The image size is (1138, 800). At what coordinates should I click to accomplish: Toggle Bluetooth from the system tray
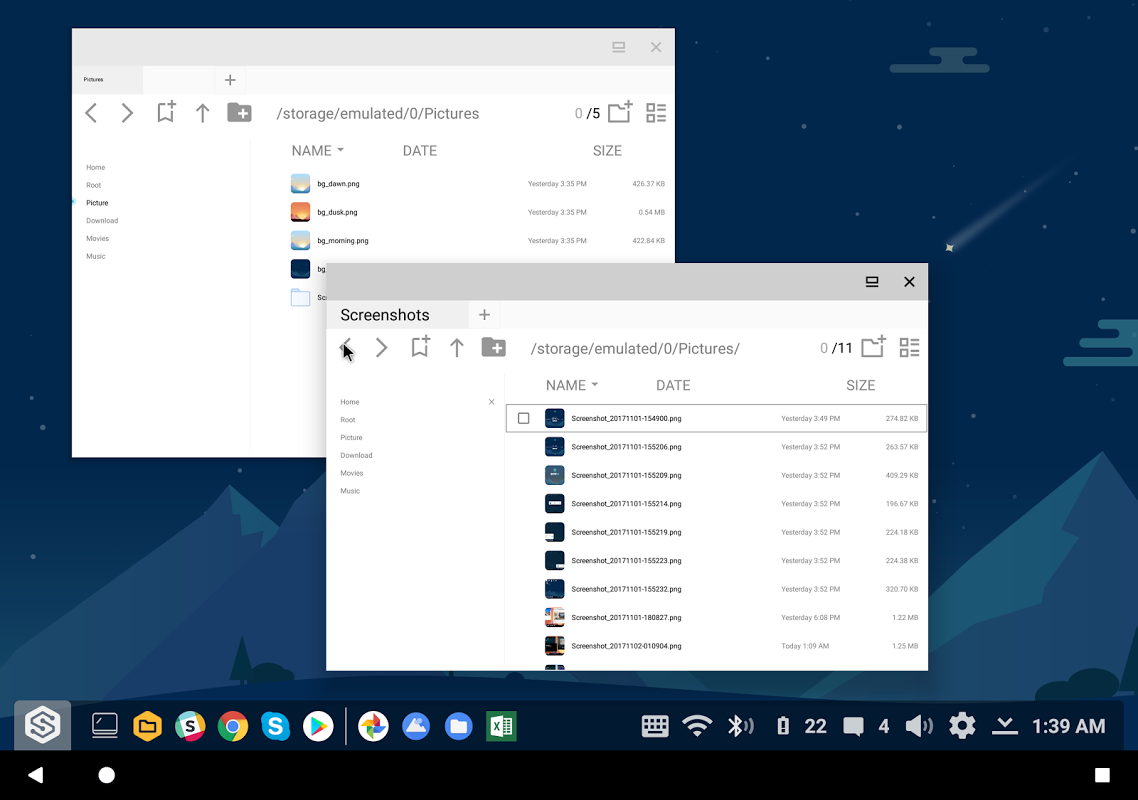click(x=742, y=725)
